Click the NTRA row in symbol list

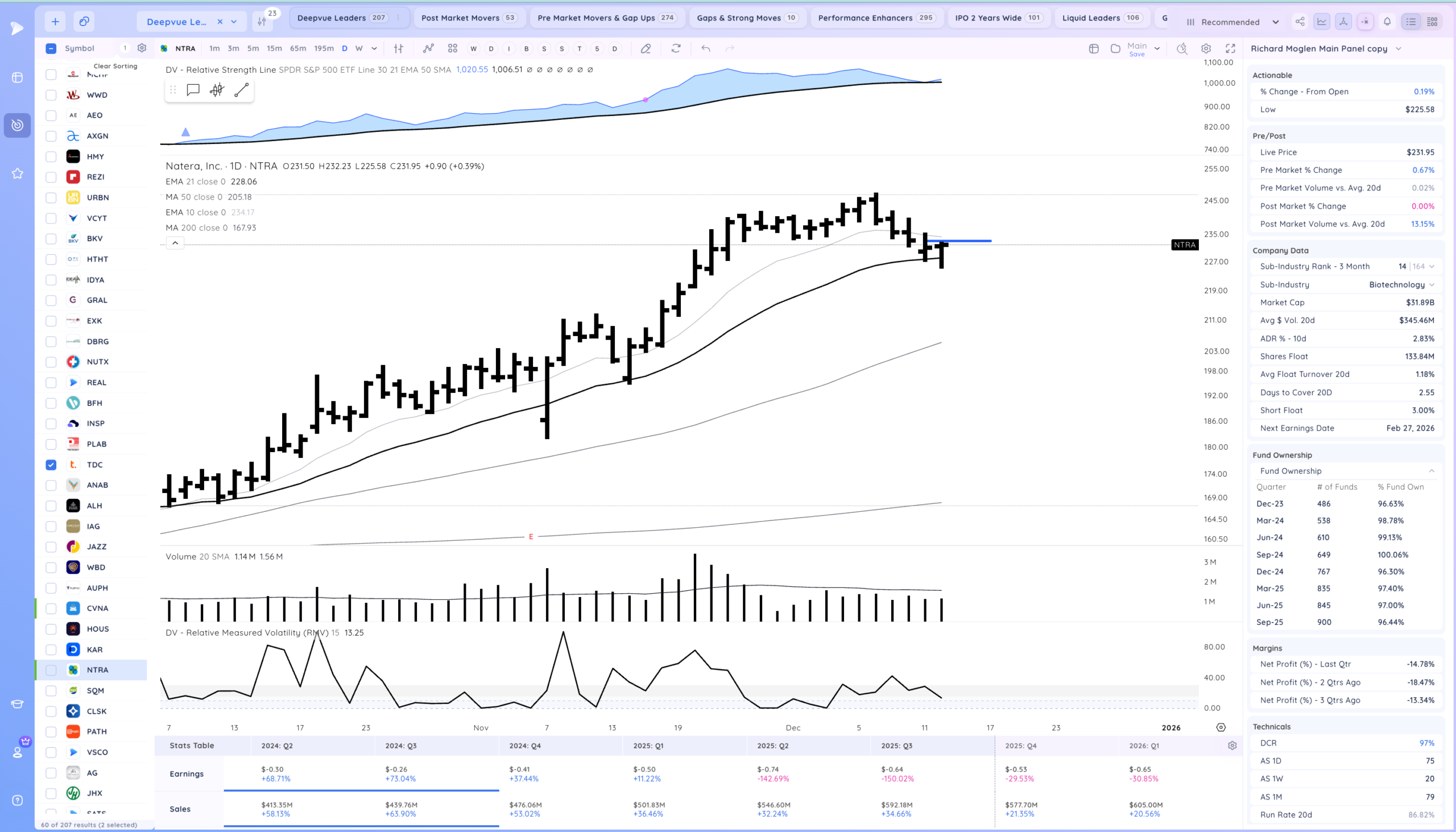point(97,670)
